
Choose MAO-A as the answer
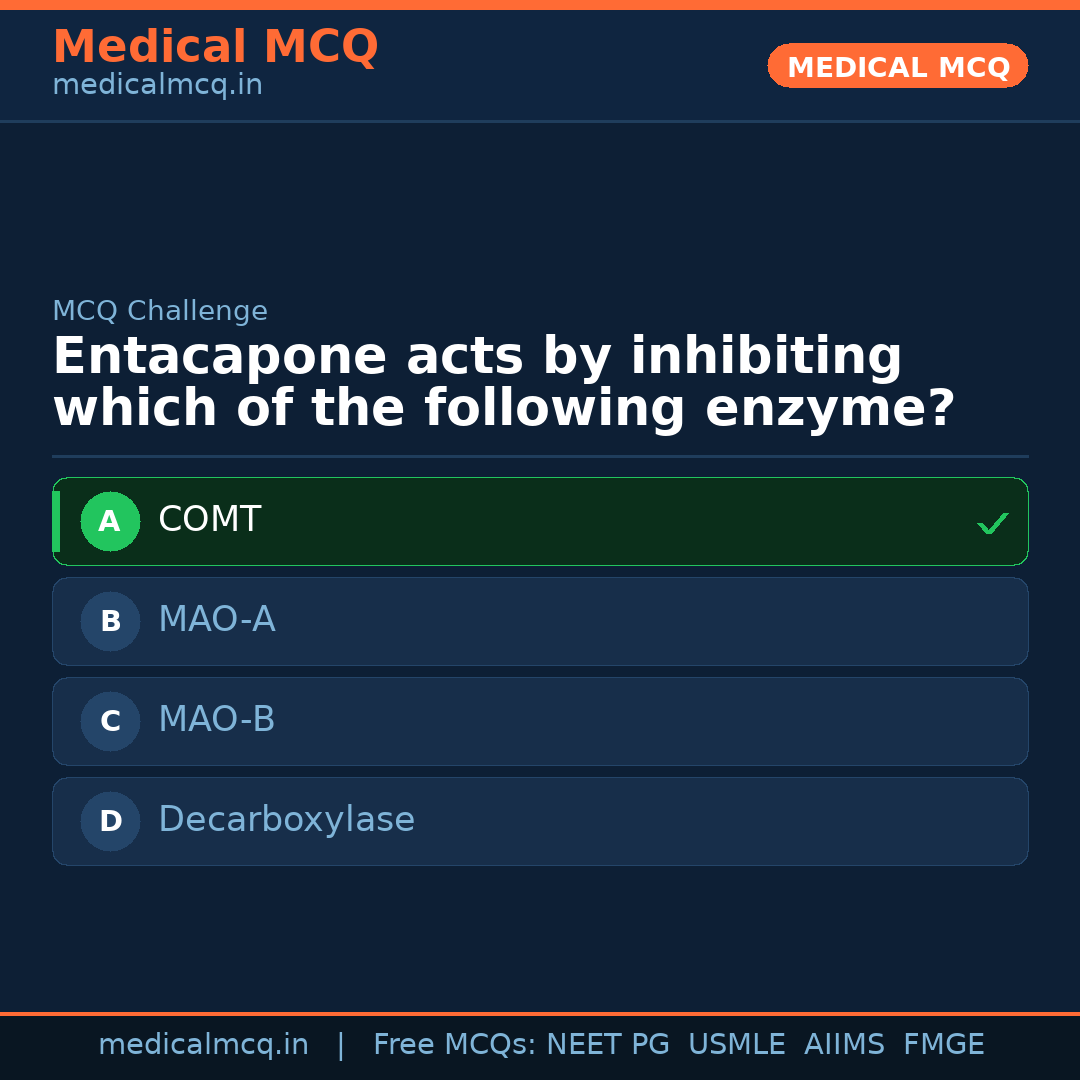click(217, 620)
